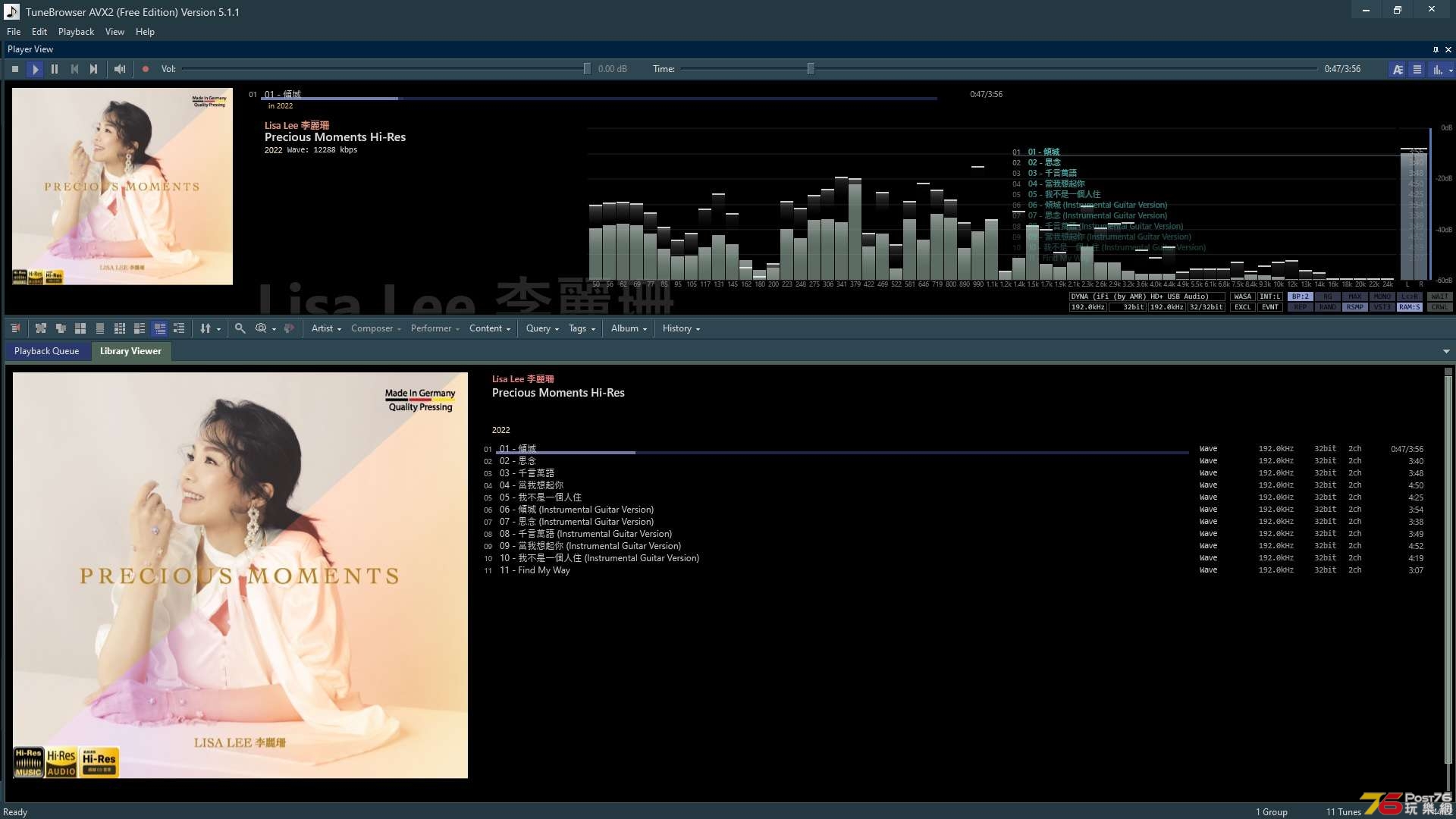The image size is (1456, 819).
Task: Toggle the L<>R channel swap indicator
Action: [x=1410, y=297]
